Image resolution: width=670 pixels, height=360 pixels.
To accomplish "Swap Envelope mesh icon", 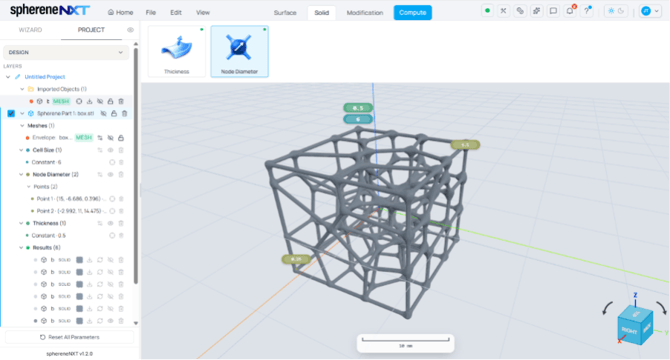I will pyautogui.click(x=100, y=138).
